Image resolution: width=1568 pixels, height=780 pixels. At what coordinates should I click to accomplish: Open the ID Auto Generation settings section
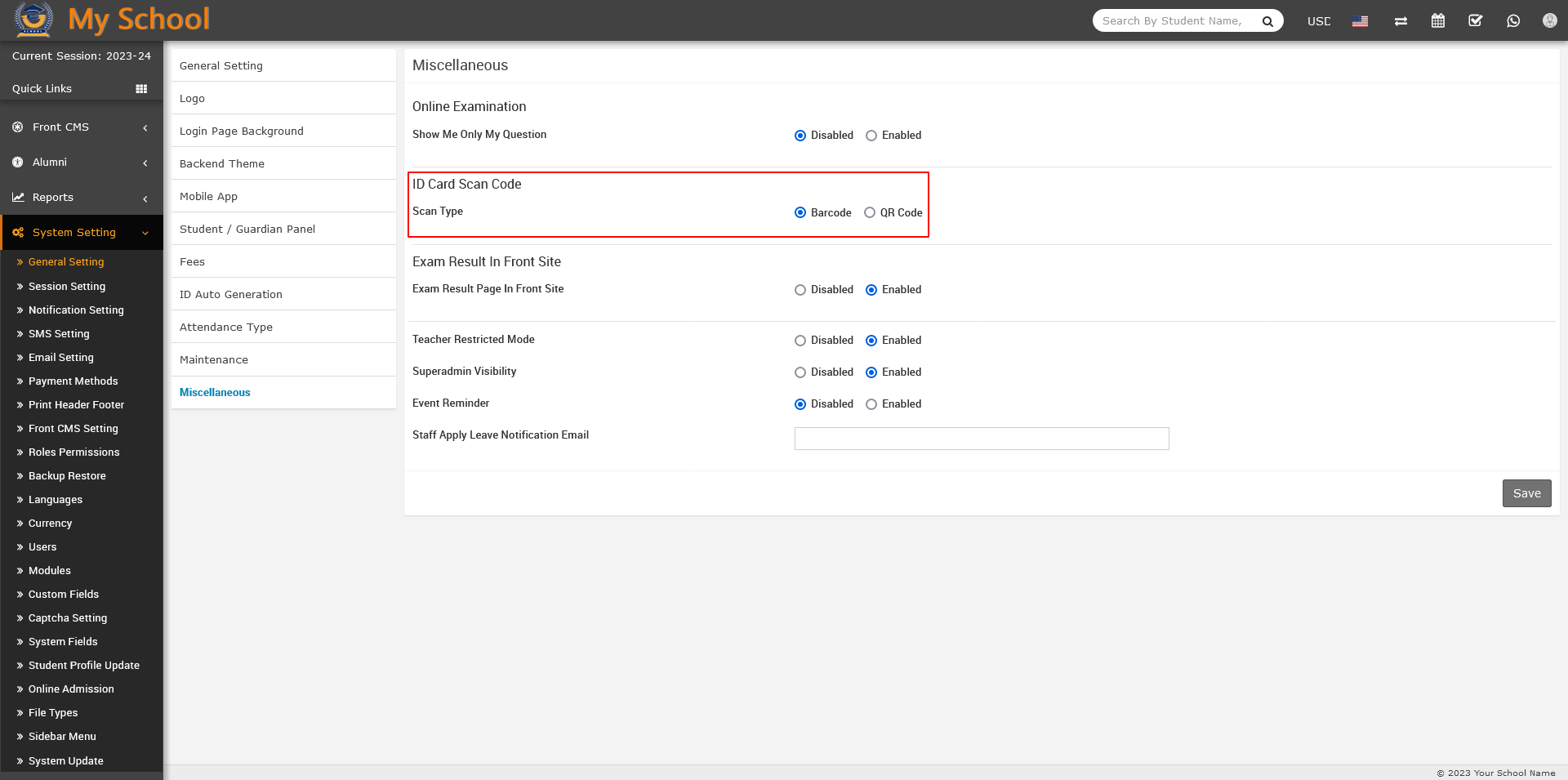tap(231, 294)
